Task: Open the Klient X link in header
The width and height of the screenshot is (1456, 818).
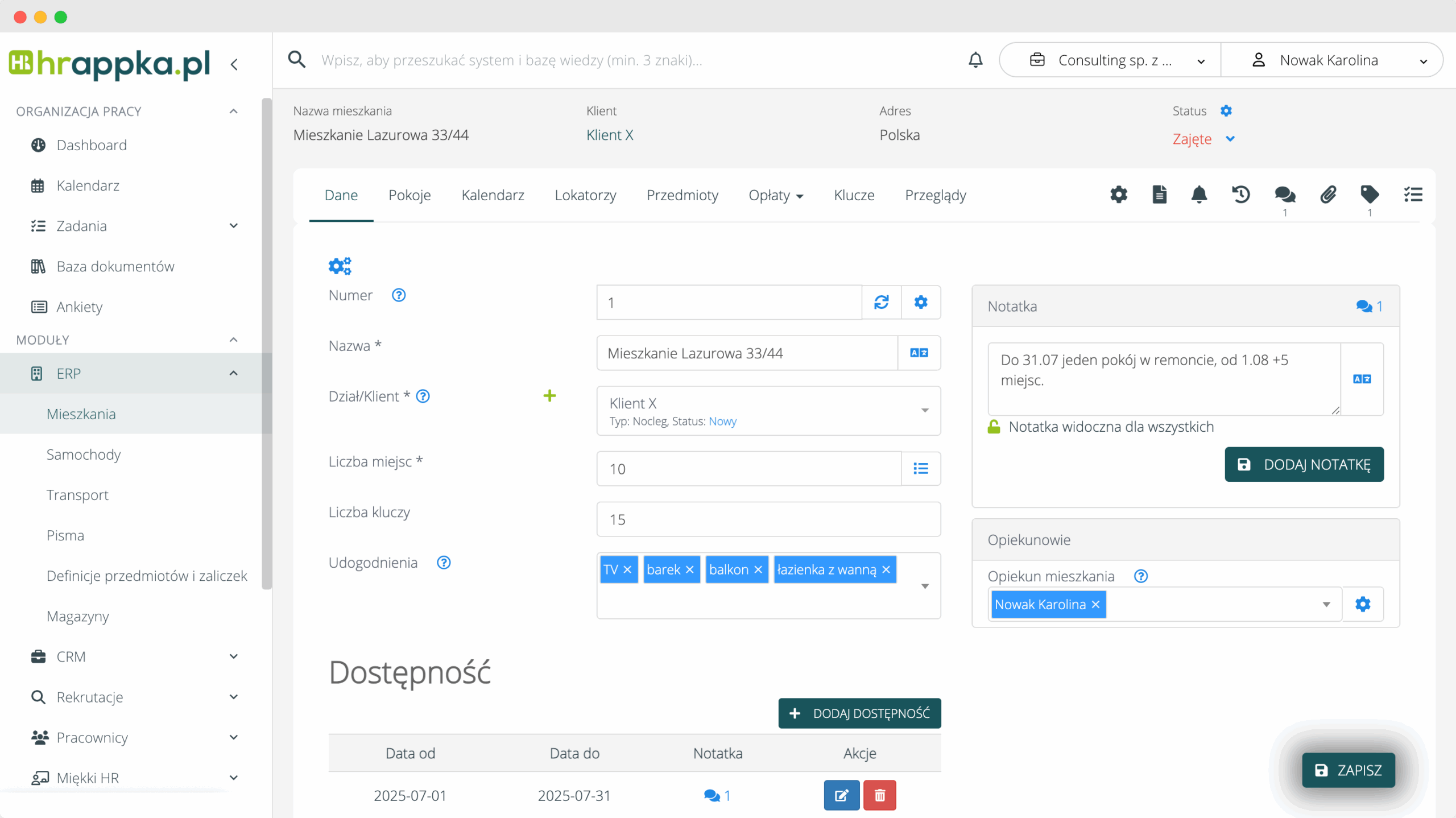Action: pos(610,135)
